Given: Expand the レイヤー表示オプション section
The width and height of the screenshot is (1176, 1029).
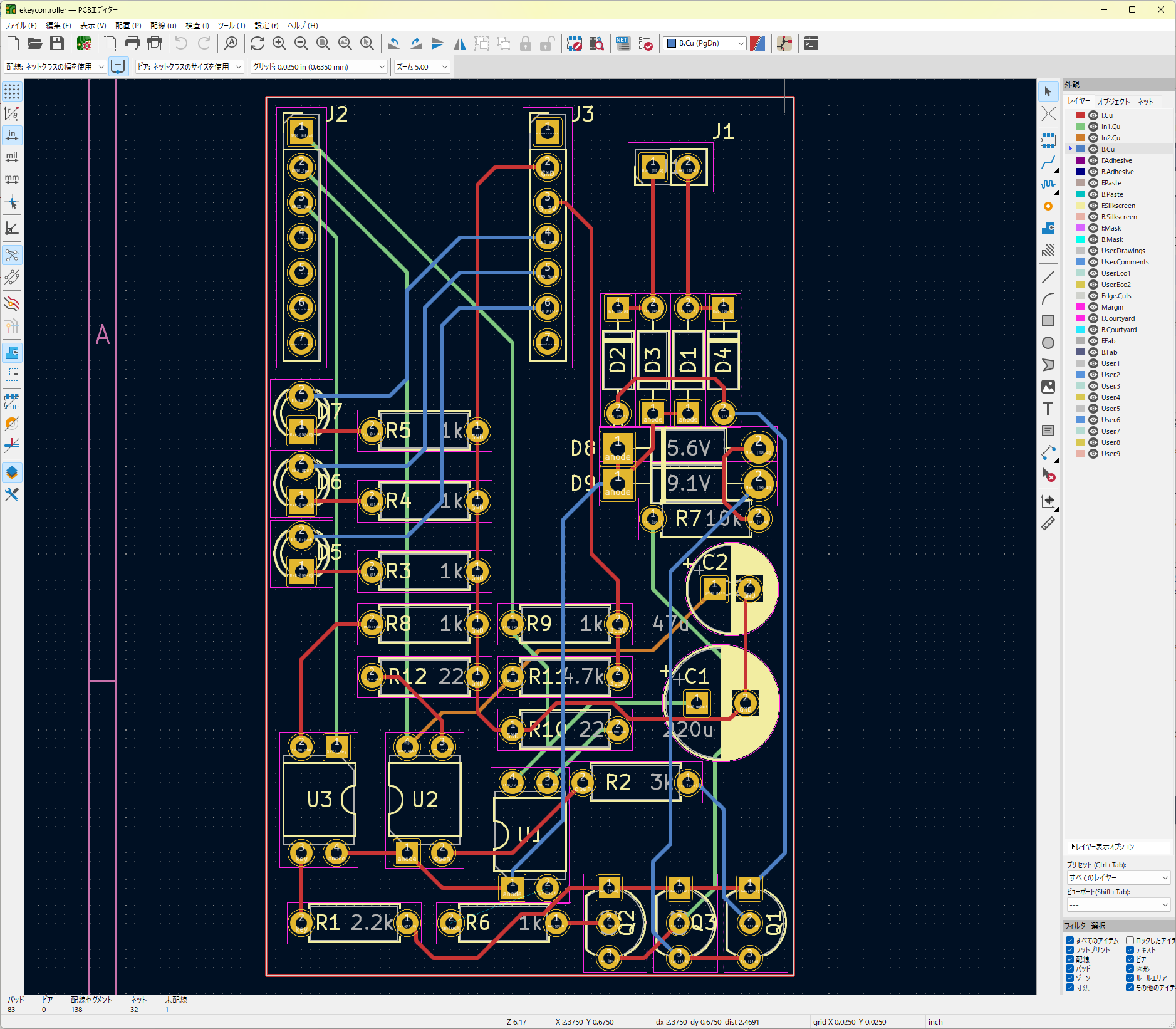Looking at the screenshot, I should coord(1104,847).
